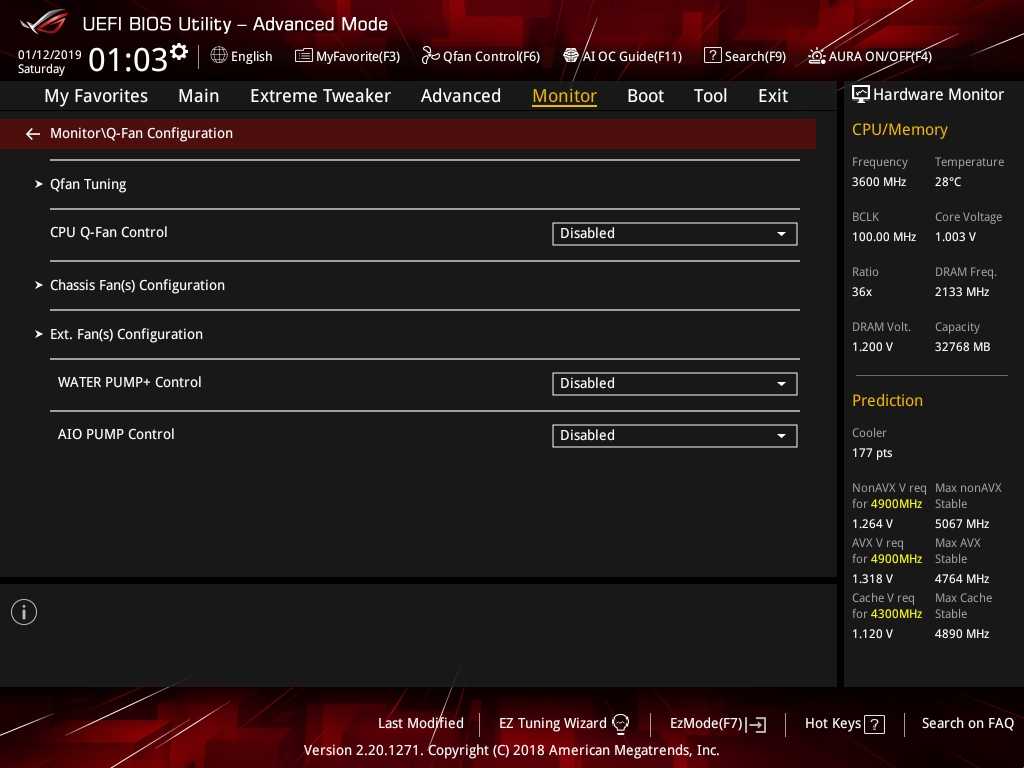This screenshot has width=1024, height=768.
Task: Click the EZ Tuning Wizard bulb icon
Action: coord(620,724)
